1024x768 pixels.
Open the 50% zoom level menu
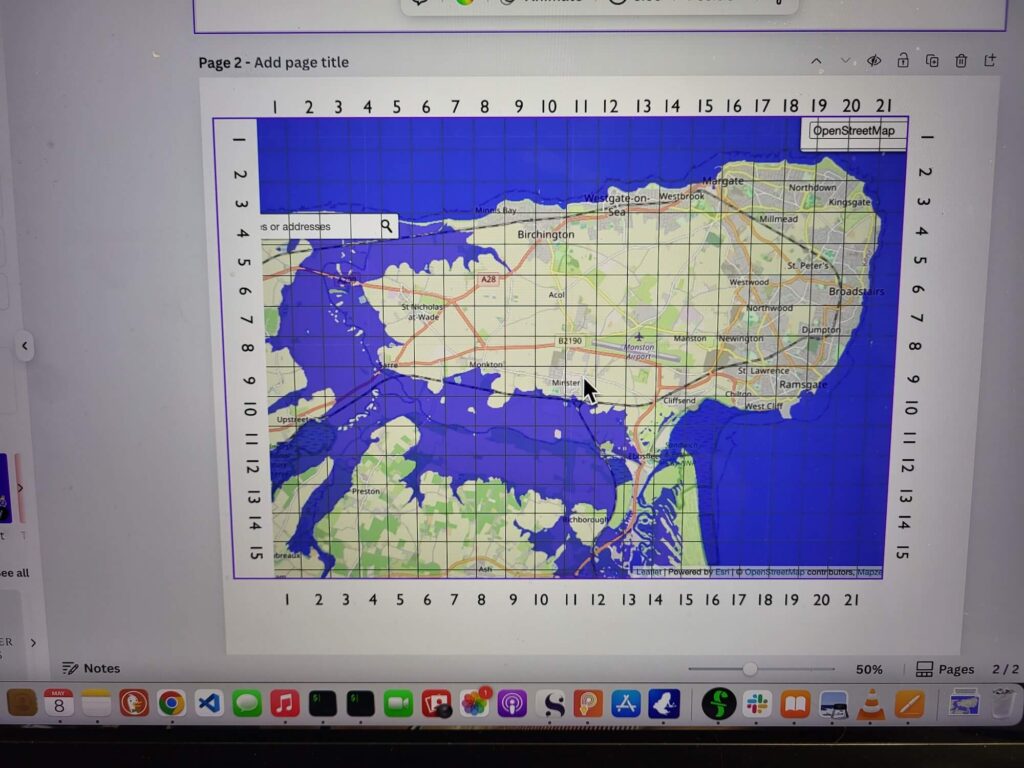(x=868, y=669)
